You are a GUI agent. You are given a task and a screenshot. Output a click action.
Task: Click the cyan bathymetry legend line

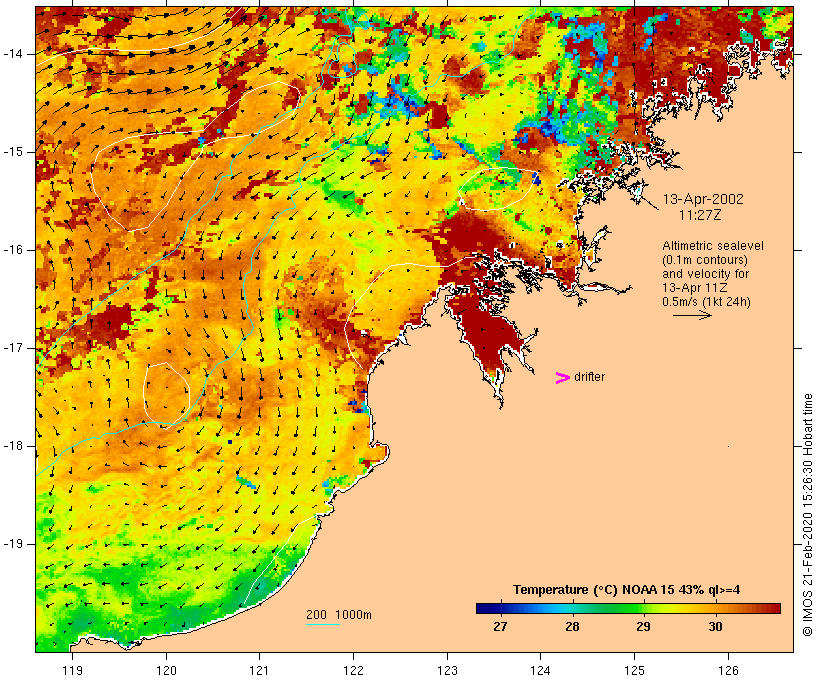coord(323,624)
